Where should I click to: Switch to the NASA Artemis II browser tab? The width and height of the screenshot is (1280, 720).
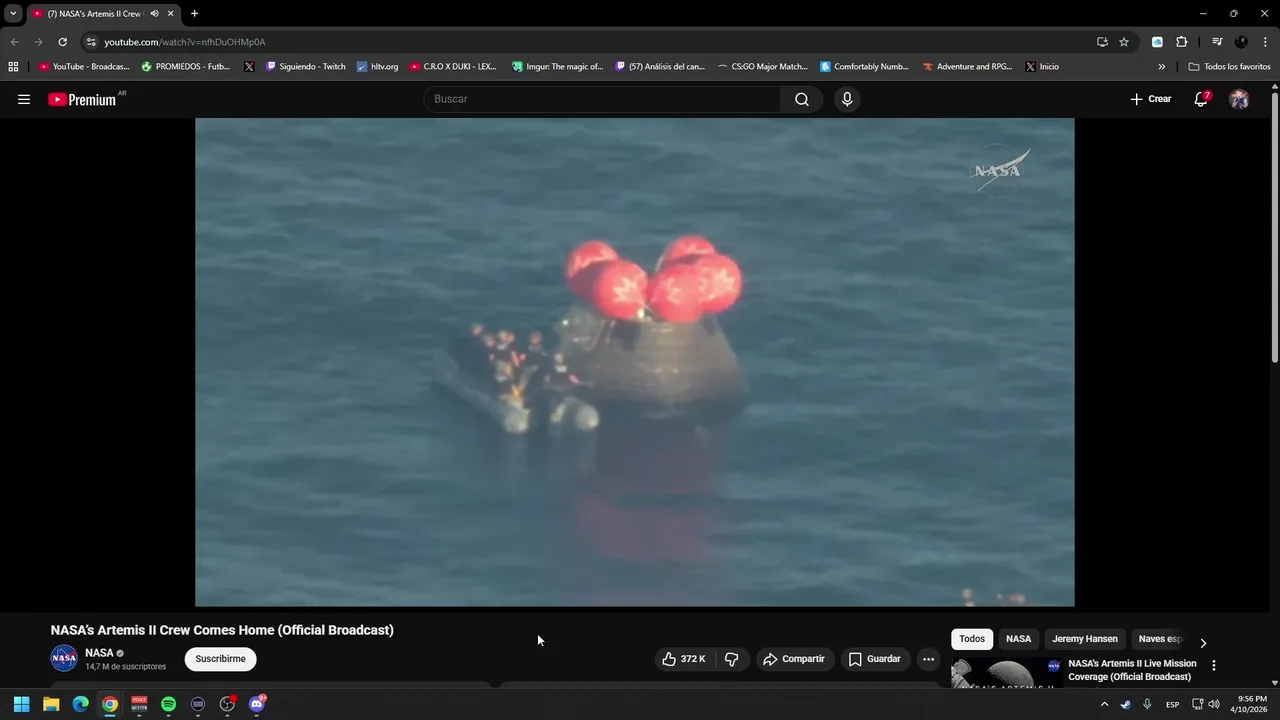(95, 14)
